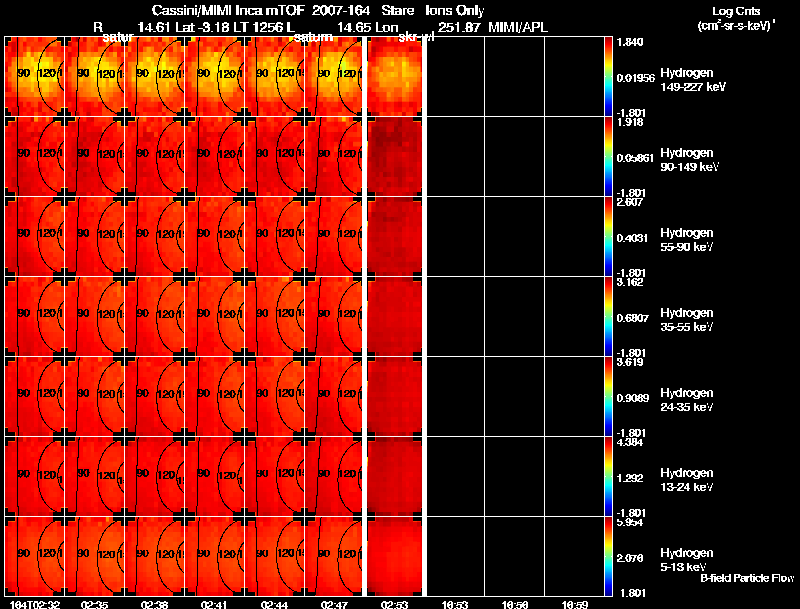
Task: Click the "B-field Particle Flow" text
Action: [746, 578]
